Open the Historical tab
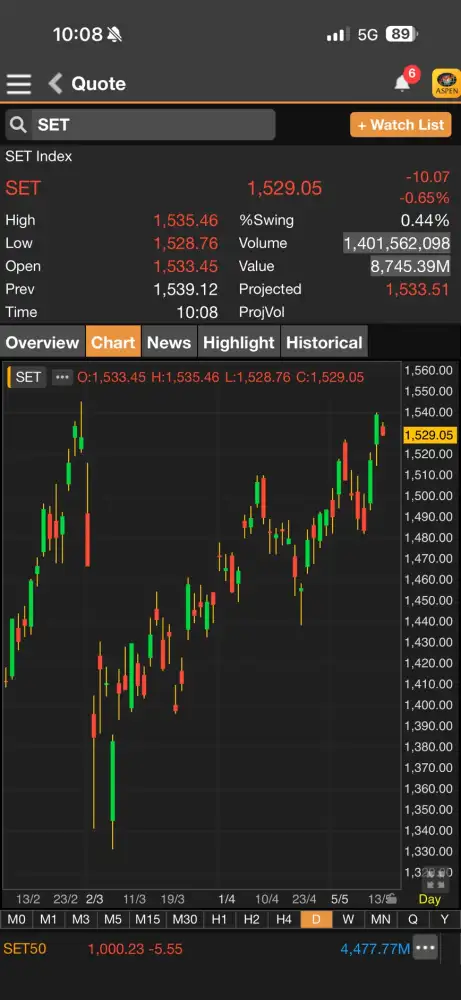461x1000 pixels. pyautogui.click(x=324, y=342)
